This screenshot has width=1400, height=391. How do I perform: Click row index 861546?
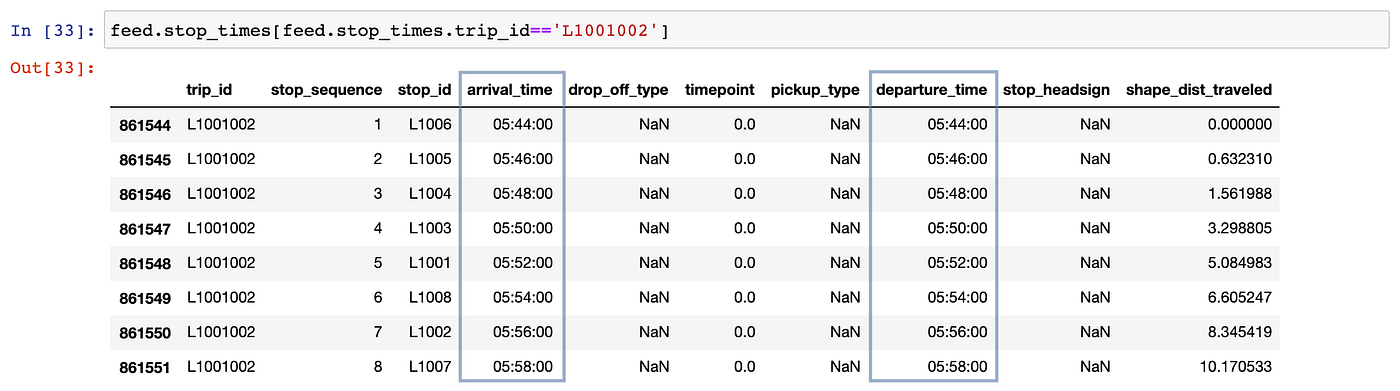[145, 194]
